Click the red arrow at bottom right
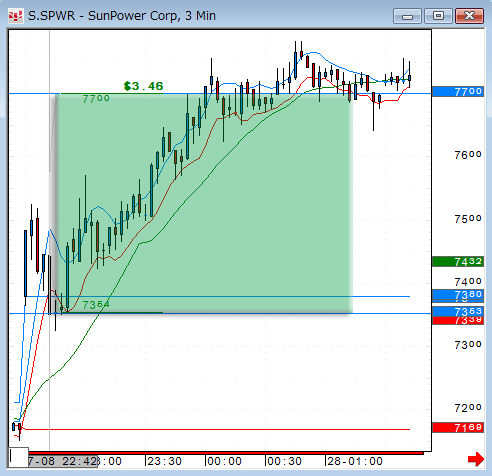Screen dimensions: 492x476 click(476, 459)
